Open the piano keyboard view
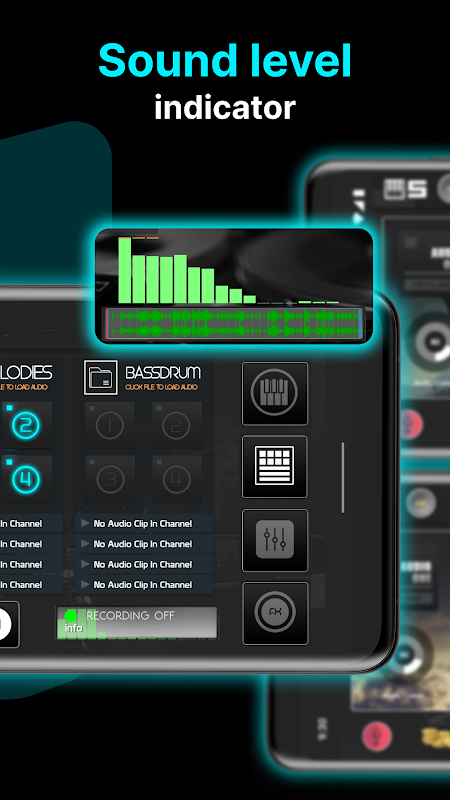 (x=274, y=393)
